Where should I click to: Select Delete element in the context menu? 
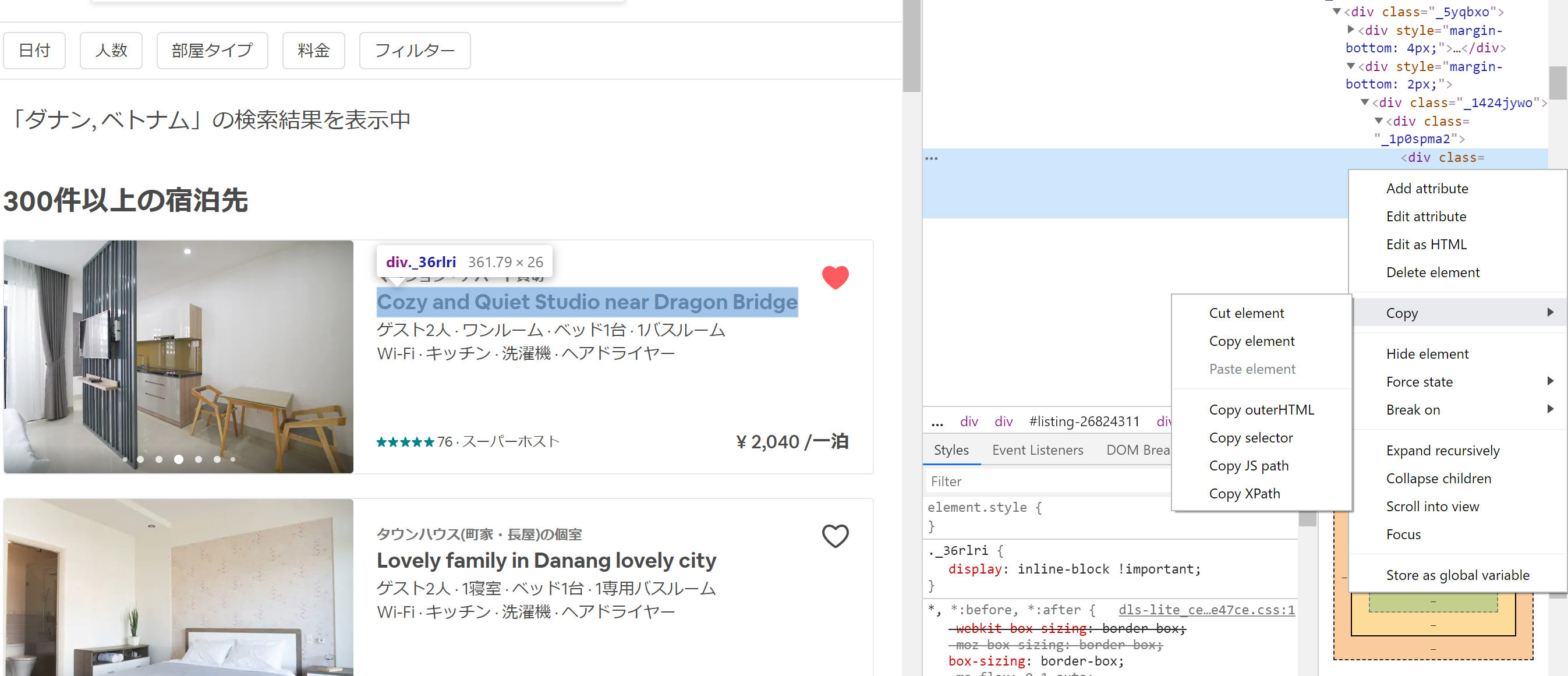pos(1432,272)
